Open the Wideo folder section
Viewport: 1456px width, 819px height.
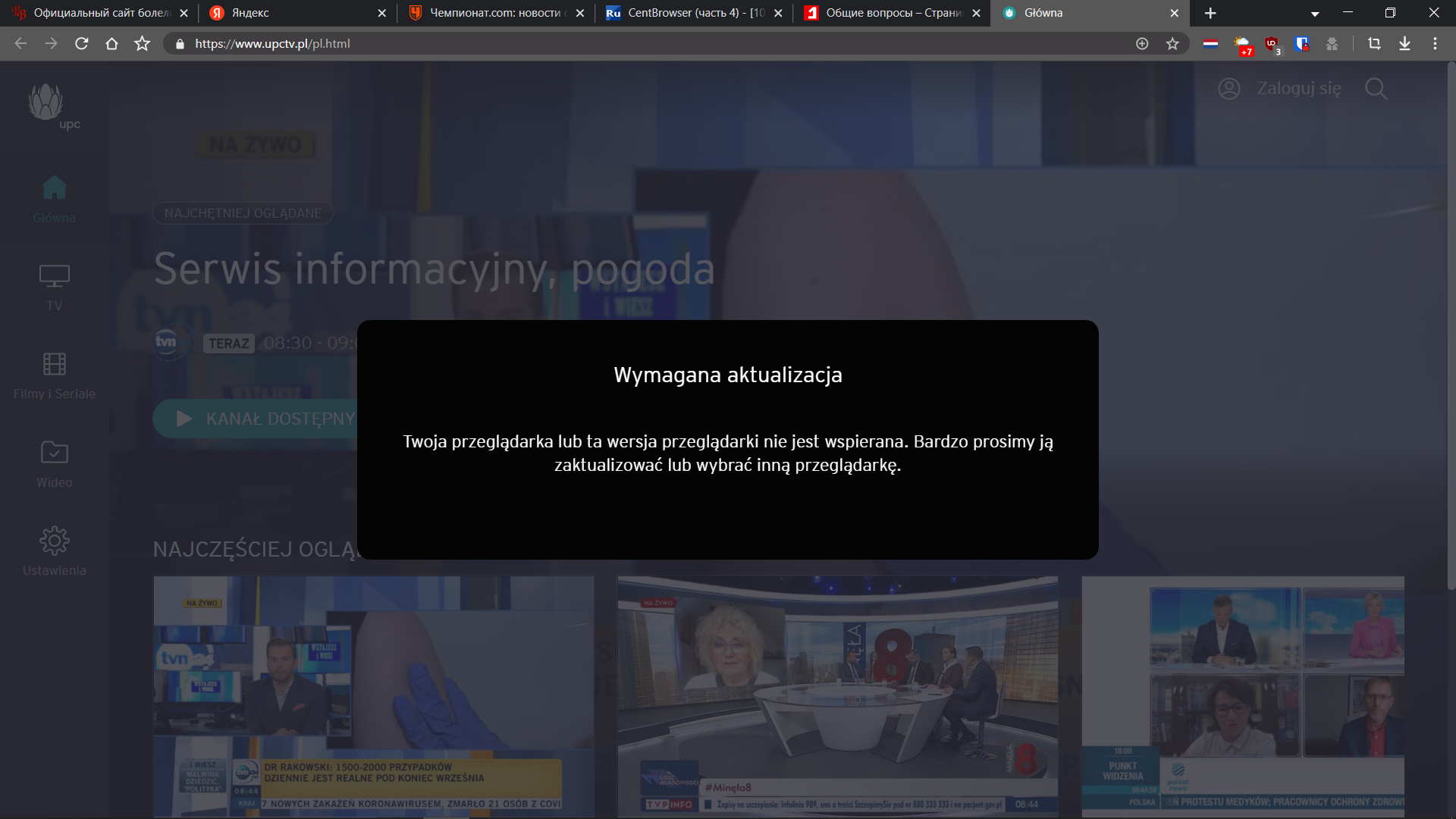[x=54, y=465]
